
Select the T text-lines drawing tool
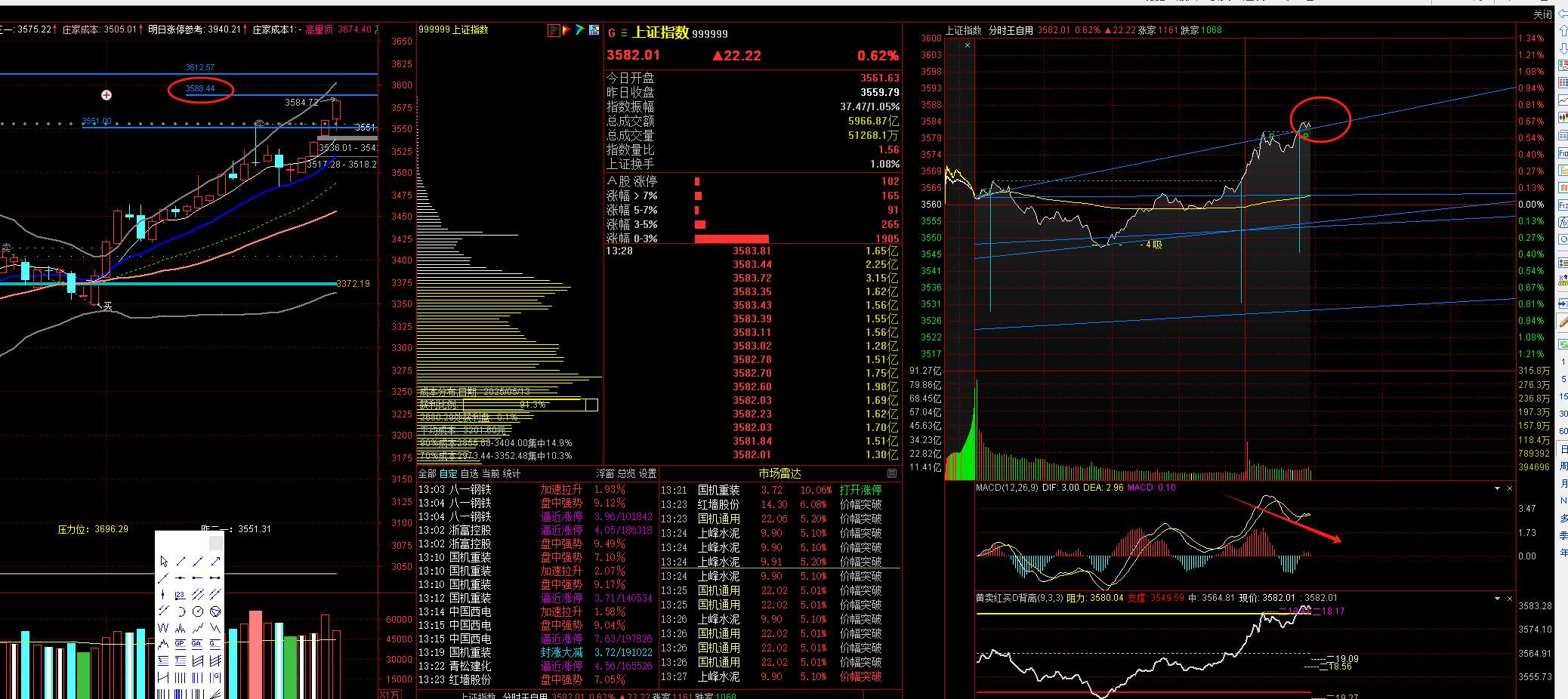[181, 660]
